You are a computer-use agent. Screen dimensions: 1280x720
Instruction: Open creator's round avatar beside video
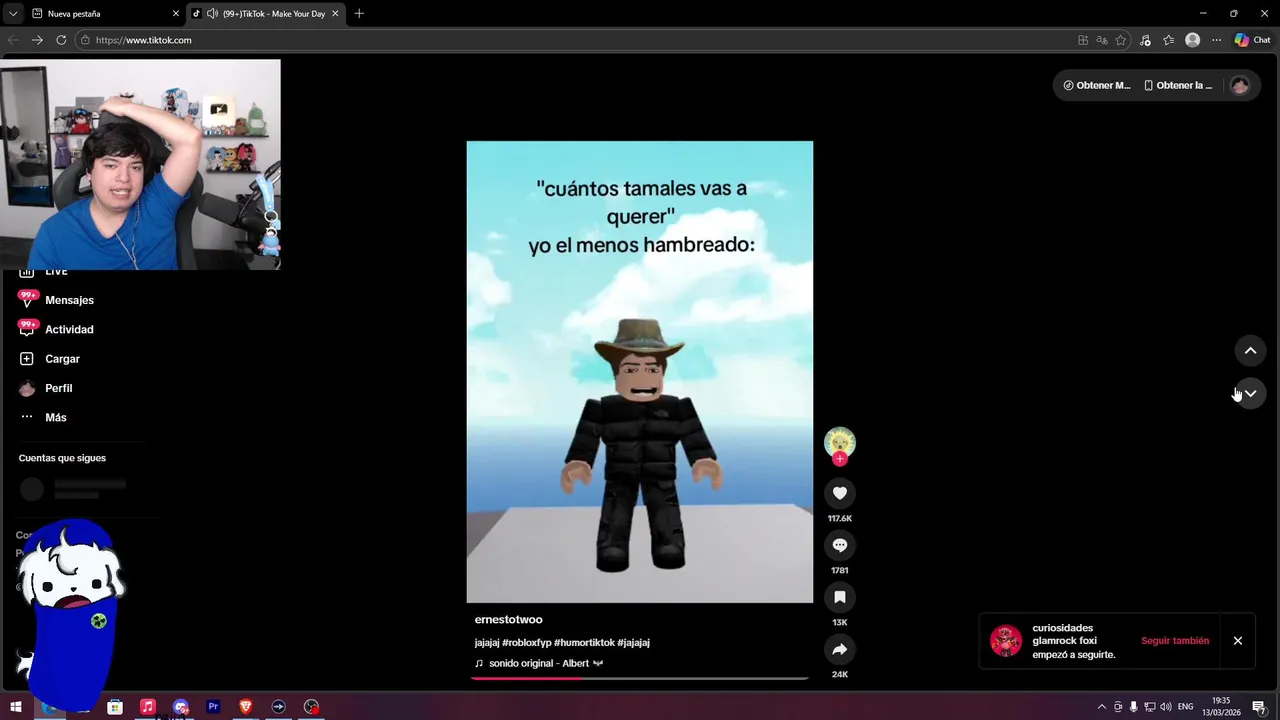[840, 442]
